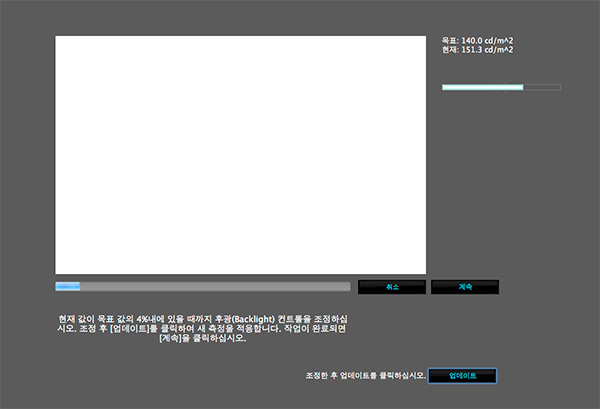Screen dimensions: 600x409
Task: Click the 취소 (Cancel) button
Action: [x=392, y=287]
